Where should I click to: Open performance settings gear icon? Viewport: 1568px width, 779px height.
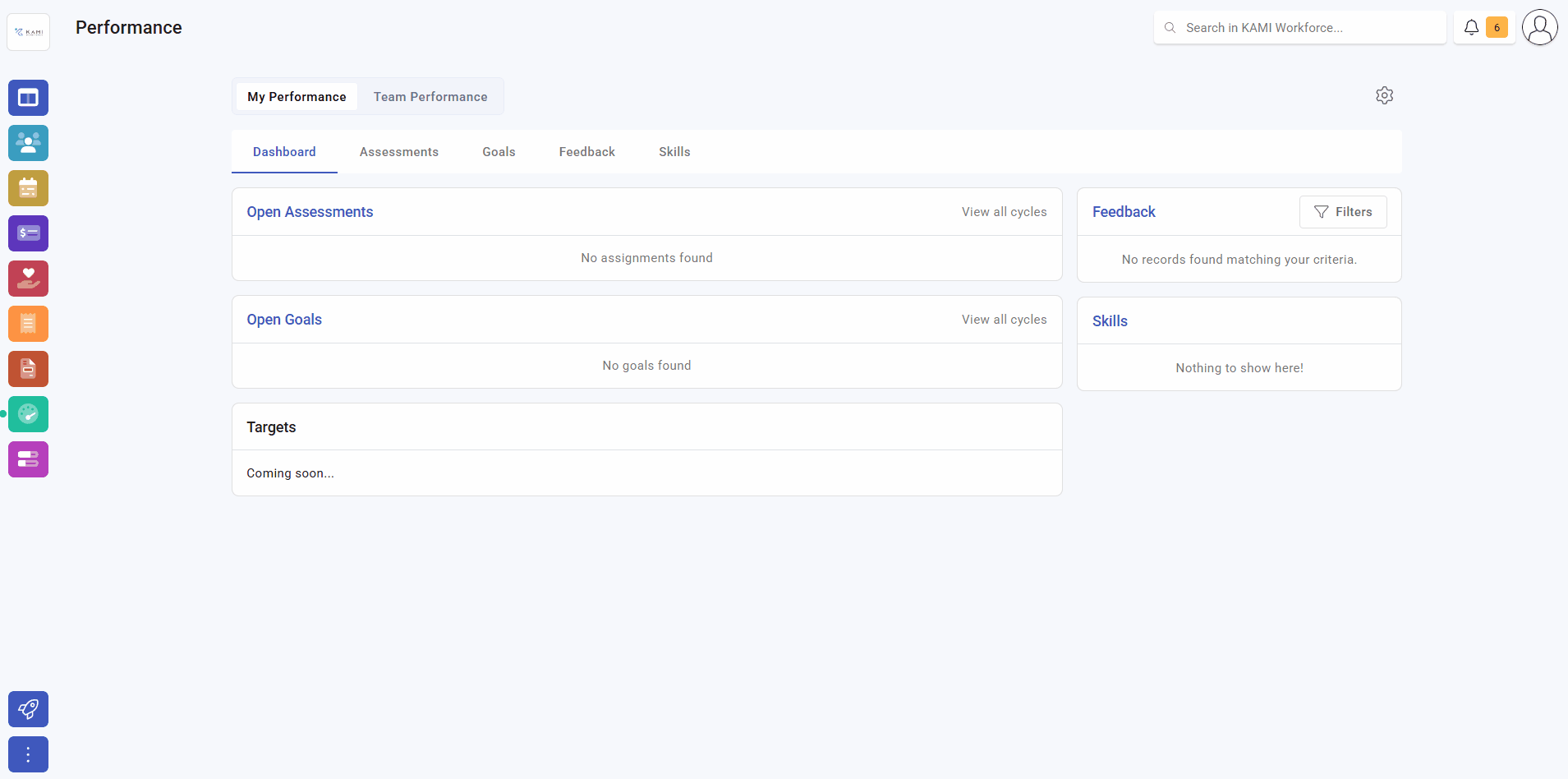click(1384, 95)
